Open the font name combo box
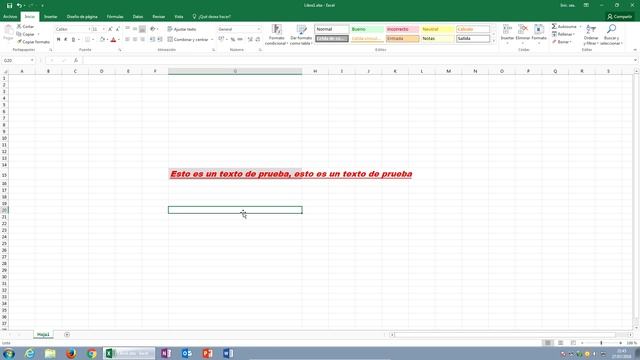Image resolution: width=640 pixels, height=360 pixels. tap(72, 29)
